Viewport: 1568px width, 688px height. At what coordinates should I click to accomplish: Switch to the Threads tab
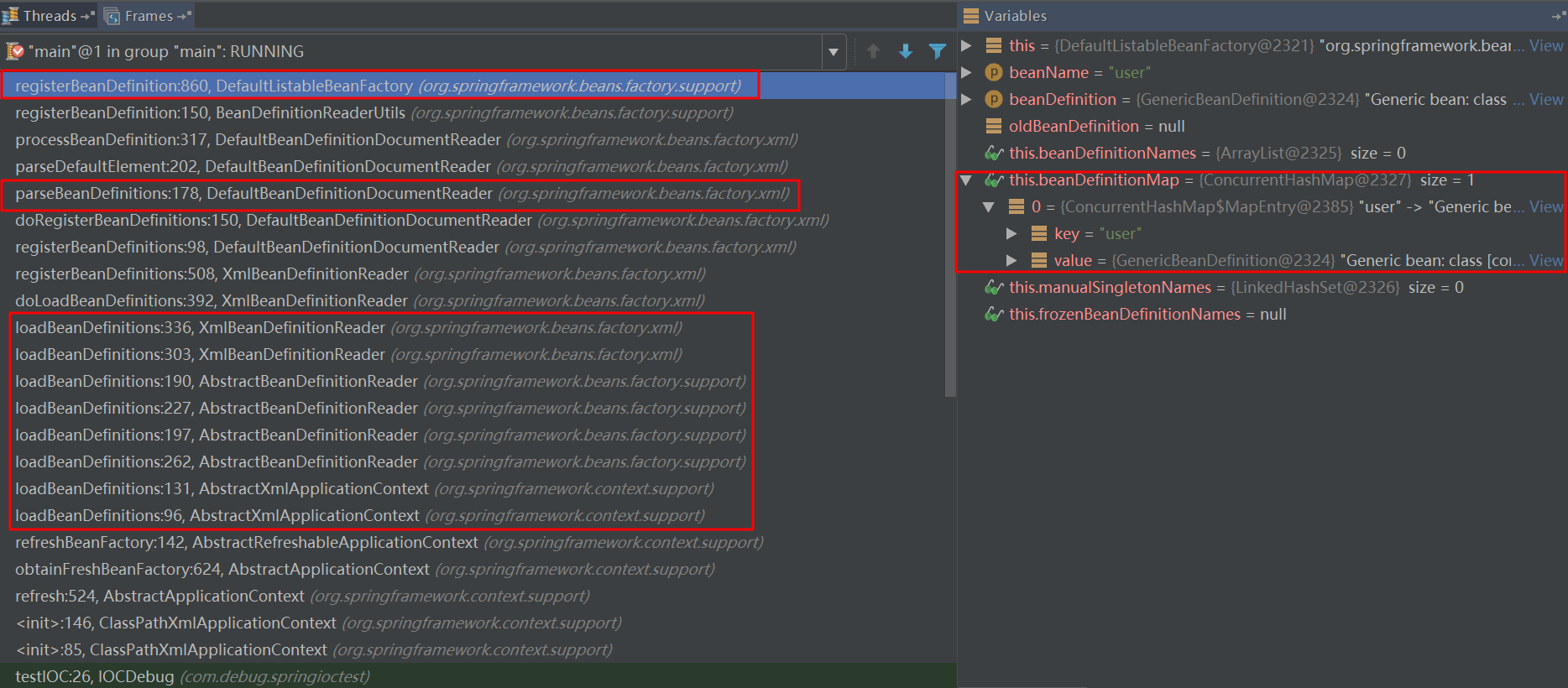[49, 16]
